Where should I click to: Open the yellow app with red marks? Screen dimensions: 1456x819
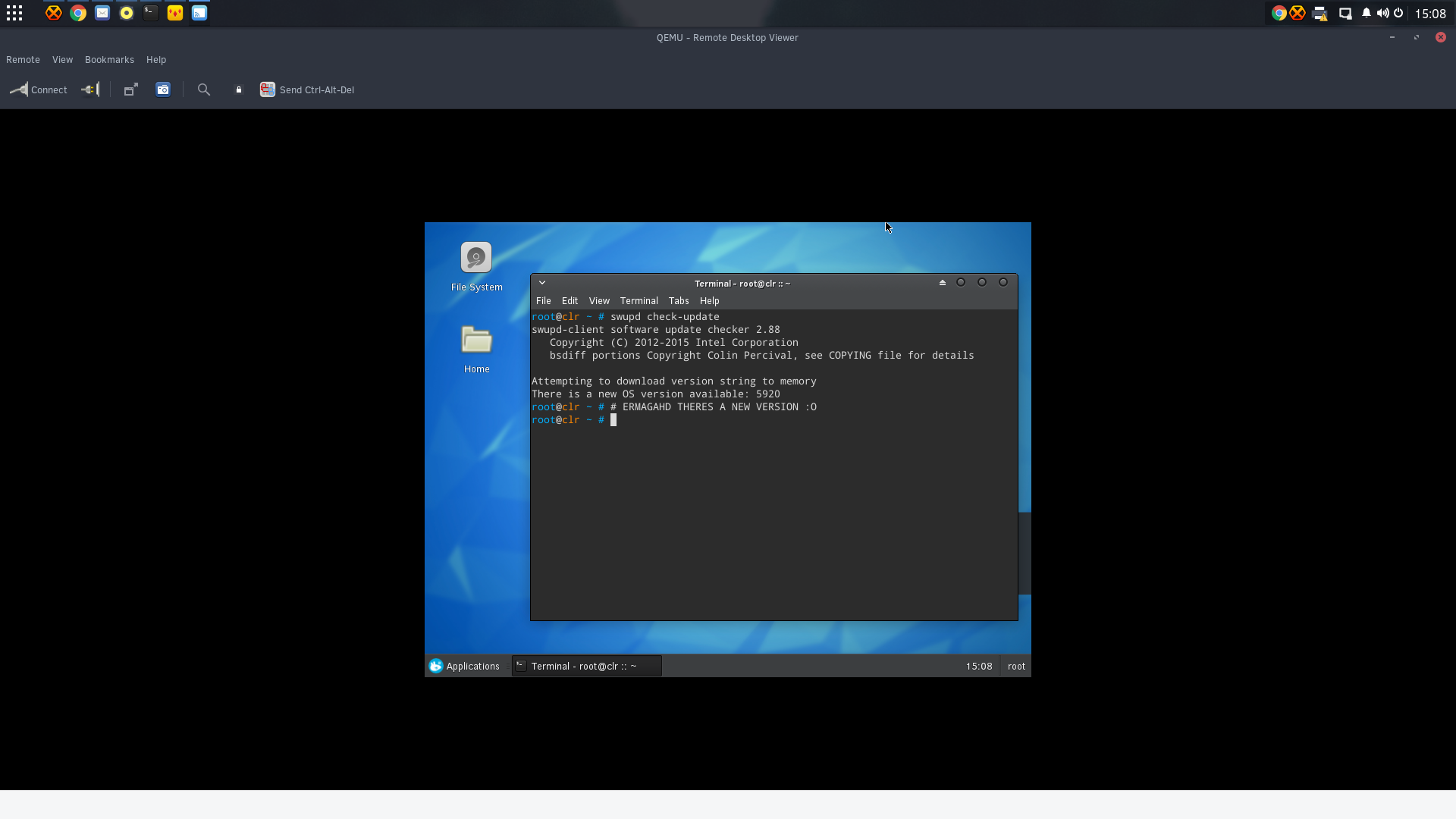tap(175, 13)
